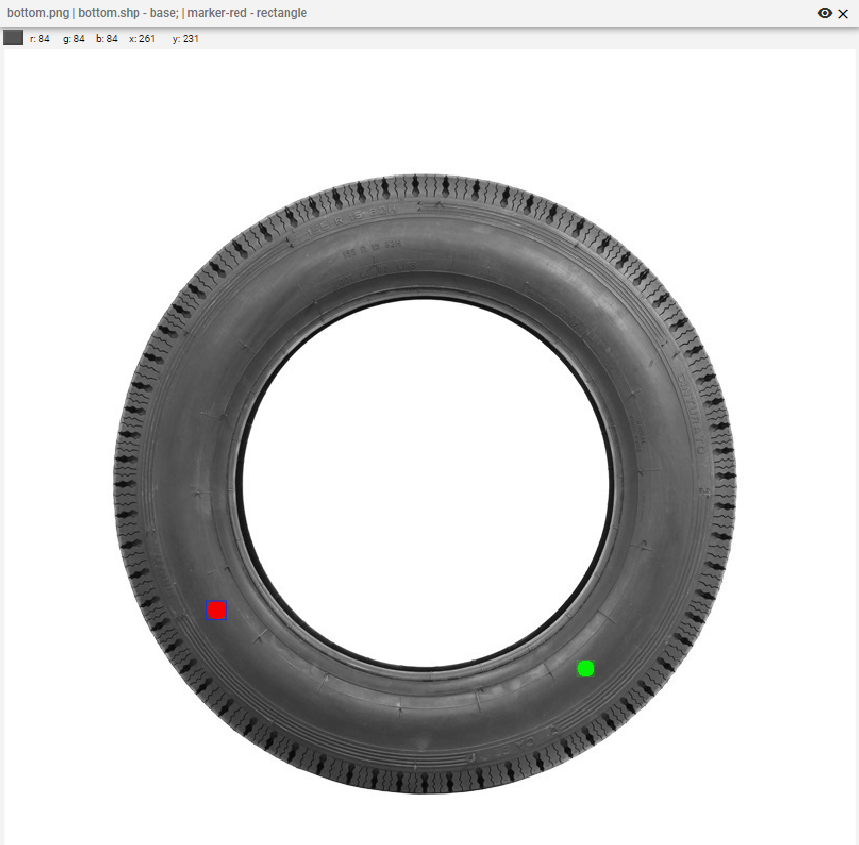Click the panel title text bottom.png
This screenshot has height=845, width=859.
(x=38, y=13)
